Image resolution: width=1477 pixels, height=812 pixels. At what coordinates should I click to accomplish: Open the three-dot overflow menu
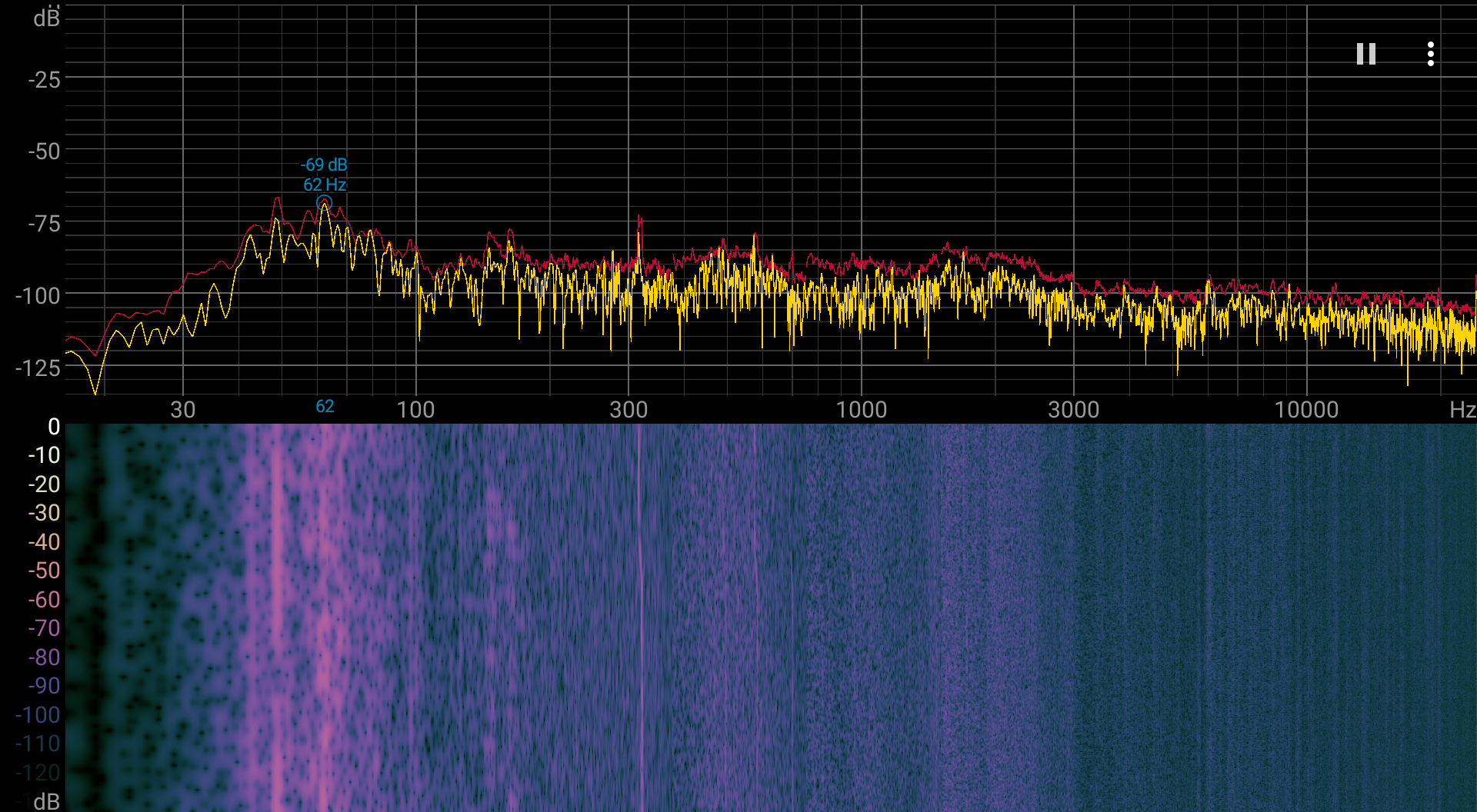coord(1431,54)
